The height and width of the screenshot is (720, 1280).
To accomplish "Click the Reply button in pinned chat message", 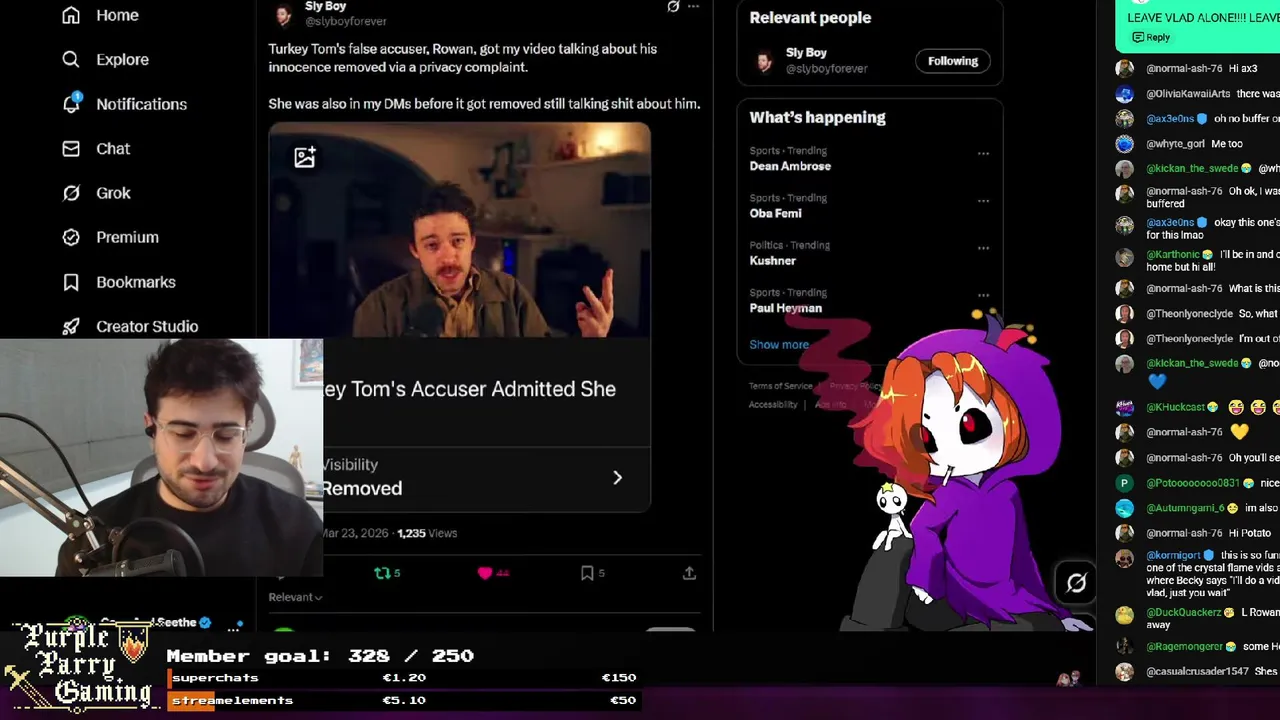I will pos(1151,37).
